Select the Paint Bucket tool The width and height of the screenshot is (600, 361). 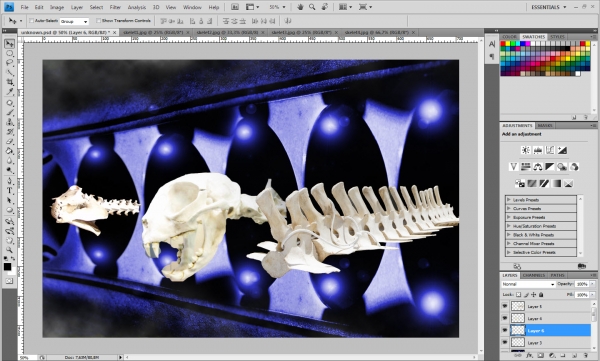pyautogui.click(x=10, y=151)
